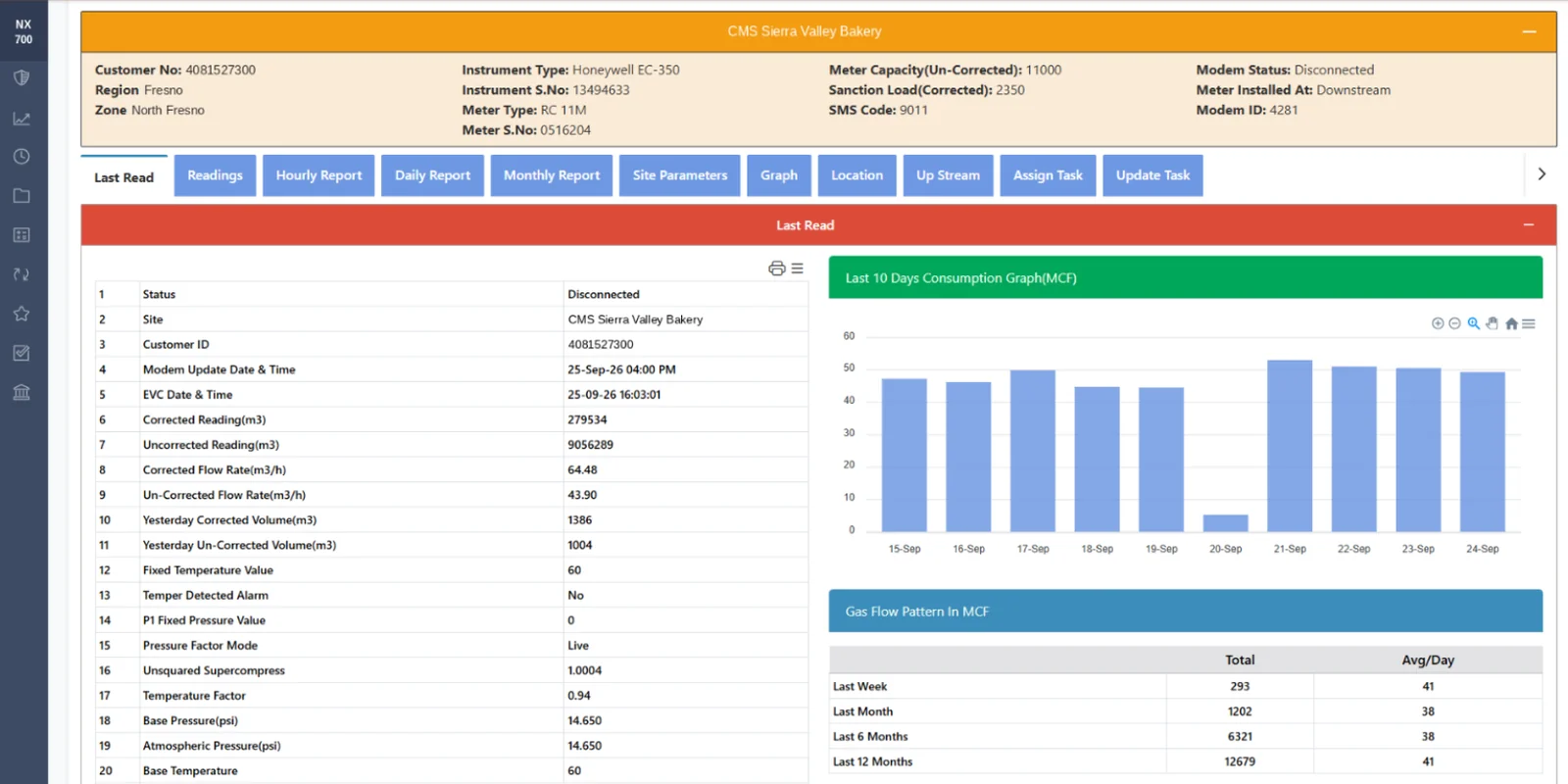Reset graph zoom with home icon
This screenshot has height=784, width=1568.
point(1511,323)
